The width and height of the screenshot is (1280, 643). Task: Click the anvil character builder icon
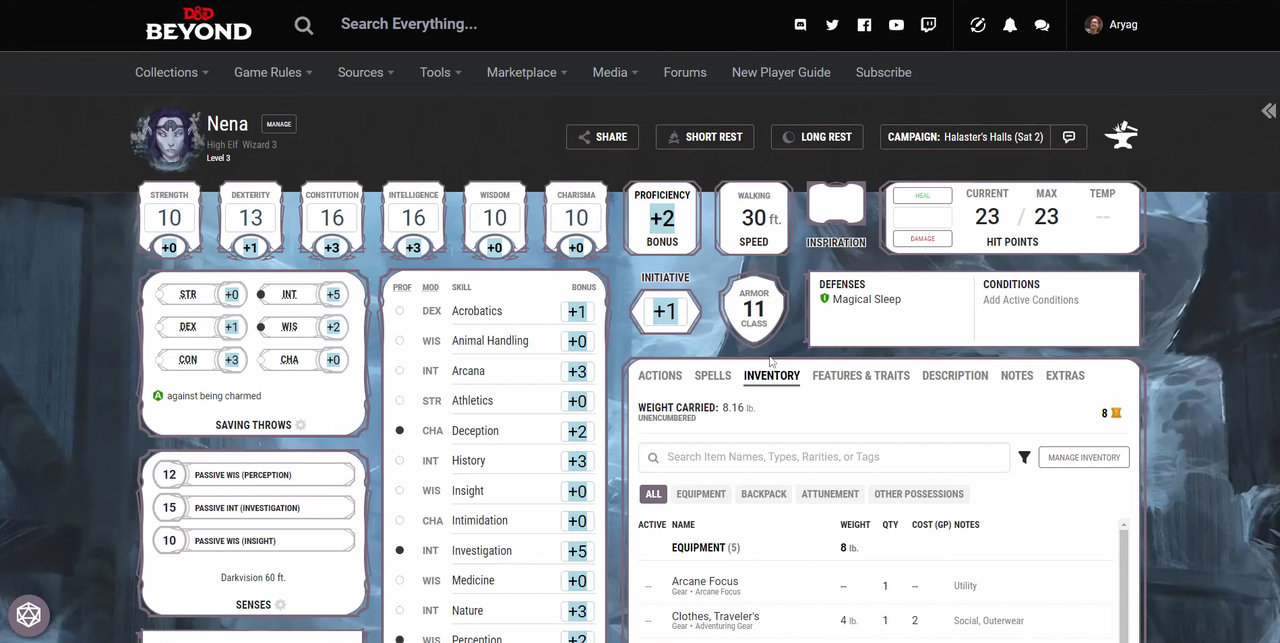pyautogui.click(x=1121, y=136)
